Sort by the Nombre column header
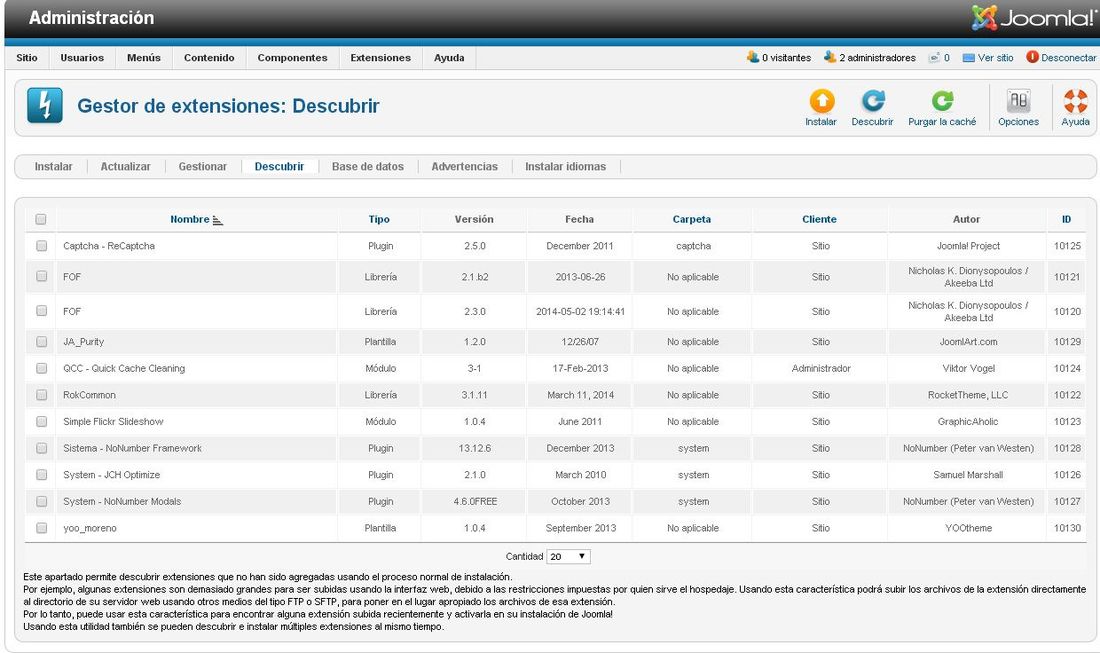This screenshot has height=653, width=1100. (x=189, y=219)
